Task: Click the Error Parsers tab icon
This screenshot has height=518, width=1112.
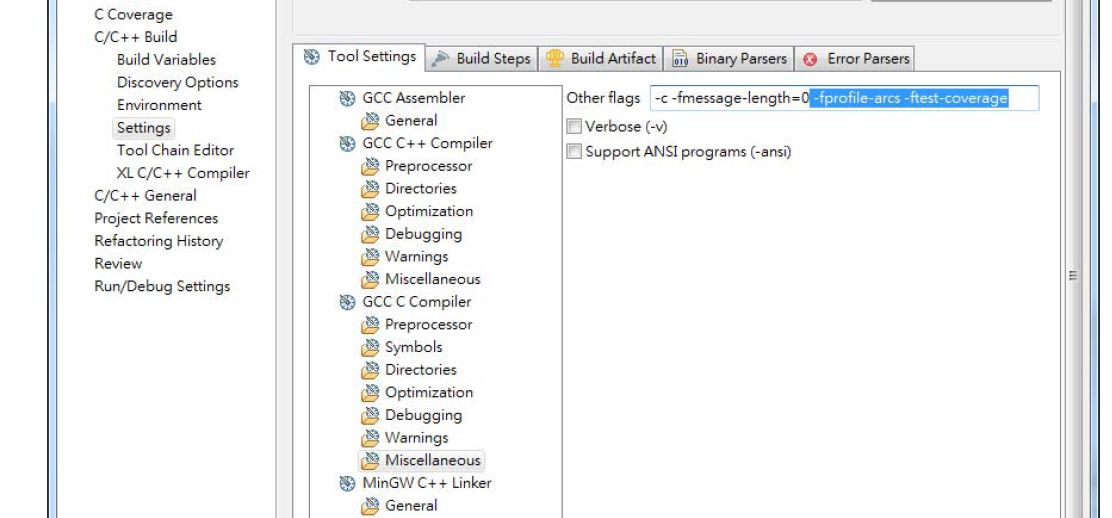Action: [811, 59]
